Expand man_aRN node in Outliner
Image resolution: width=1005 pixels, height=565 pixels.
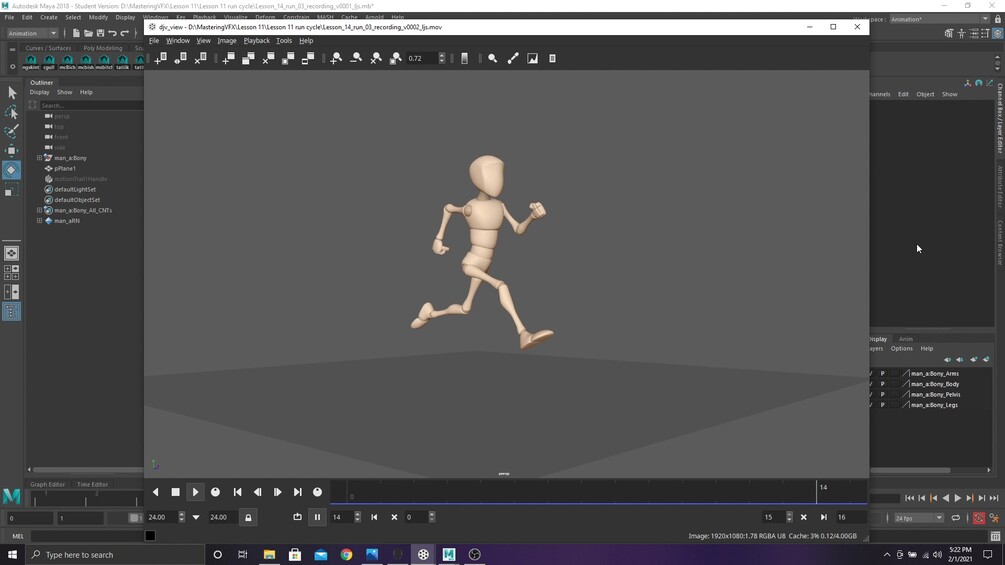pyautogui.click(x=39, y=220)
